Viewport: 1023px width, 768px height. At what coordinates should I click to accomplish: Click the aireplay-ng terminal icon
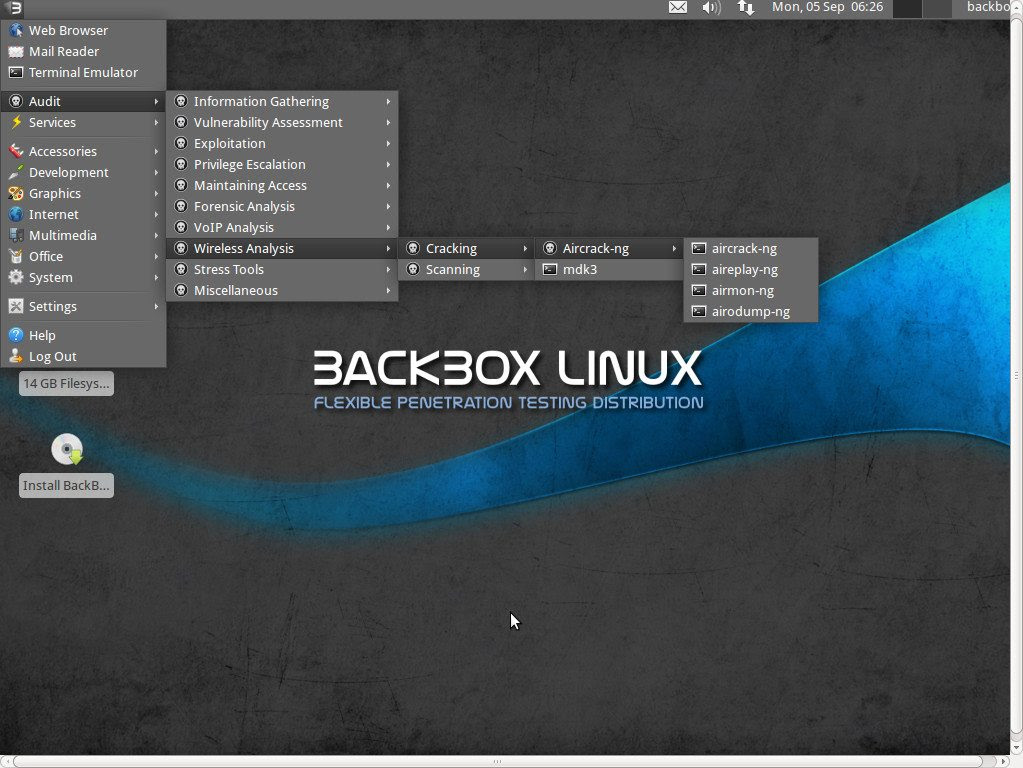click(699, 269)
